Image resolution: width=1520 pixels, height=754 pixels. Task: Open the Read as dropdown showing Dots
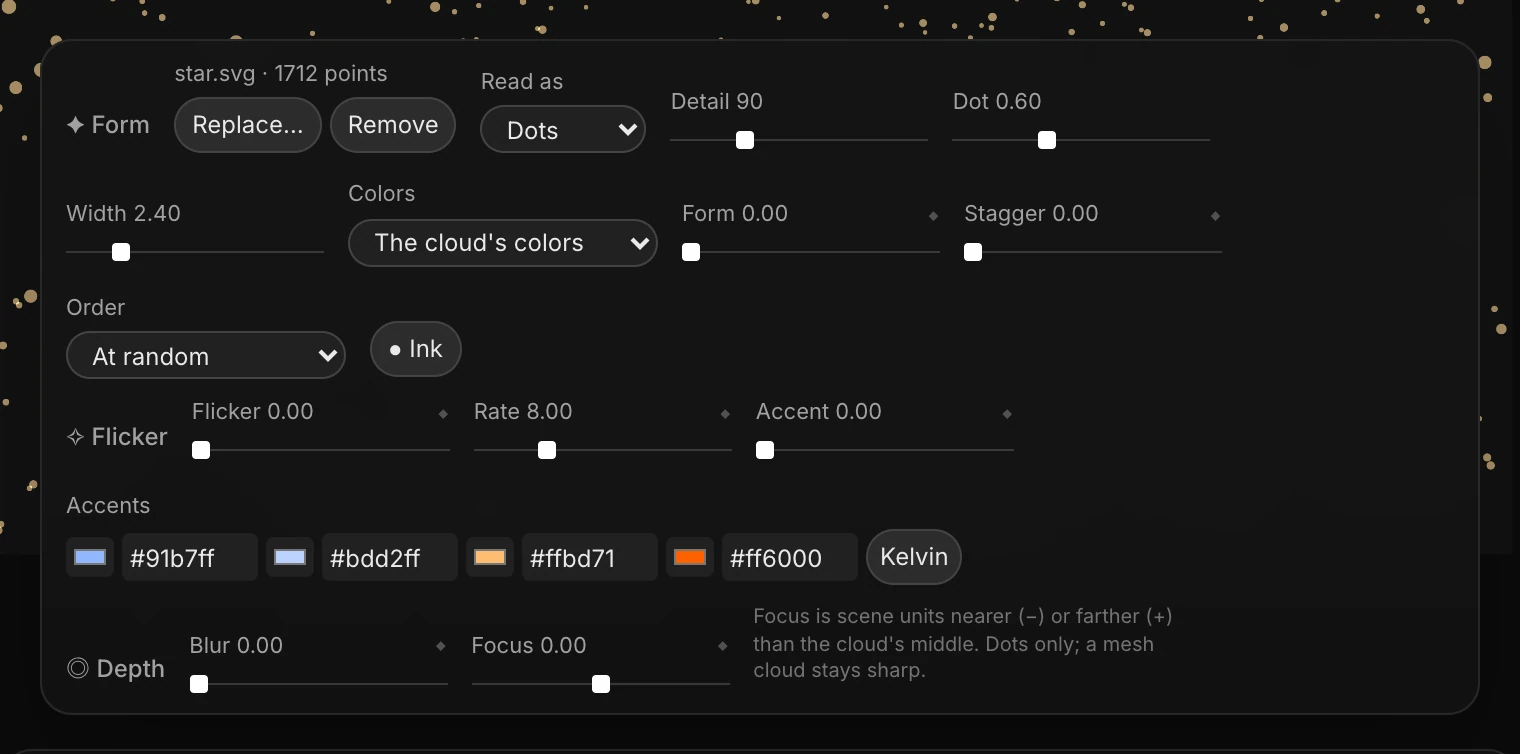tap(563, 130)
